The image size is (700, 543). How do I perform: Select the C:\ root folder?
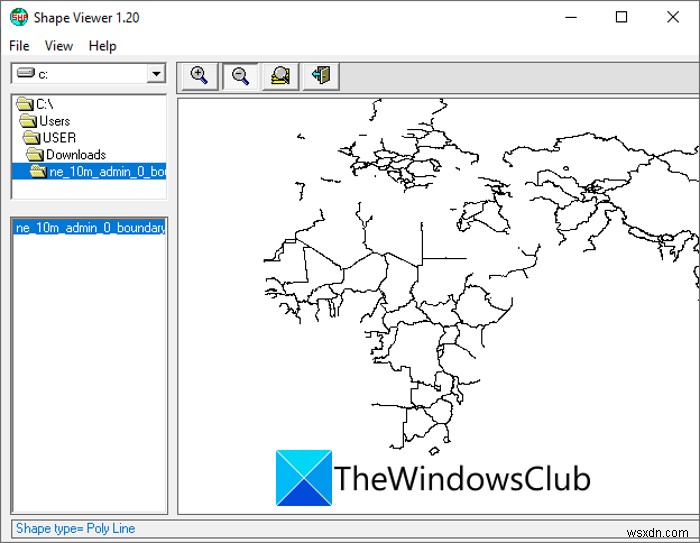(x=35, y=104)
